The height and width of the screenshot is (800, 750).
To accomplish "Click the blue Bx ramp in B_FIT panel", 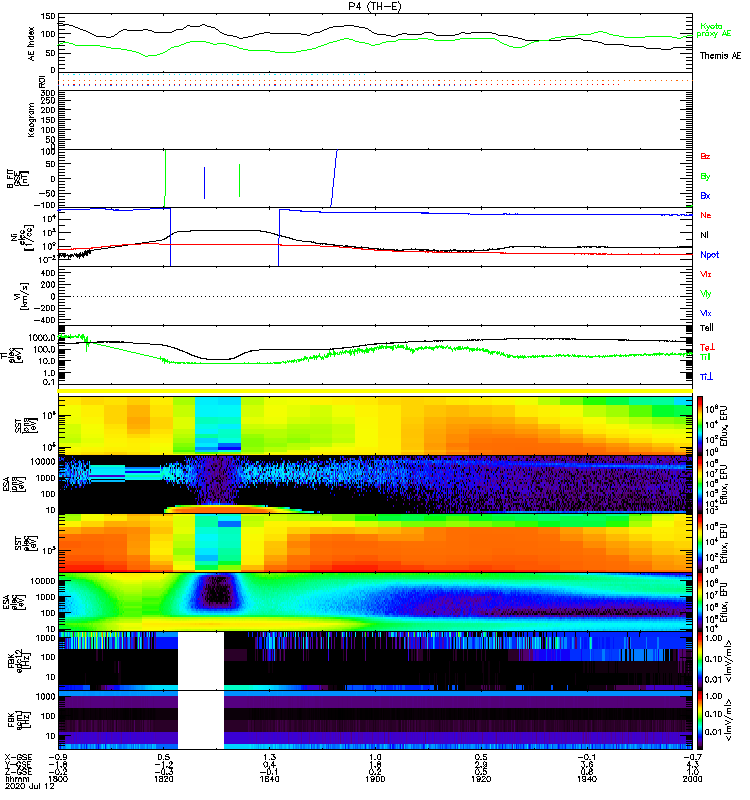I will 334,179.
